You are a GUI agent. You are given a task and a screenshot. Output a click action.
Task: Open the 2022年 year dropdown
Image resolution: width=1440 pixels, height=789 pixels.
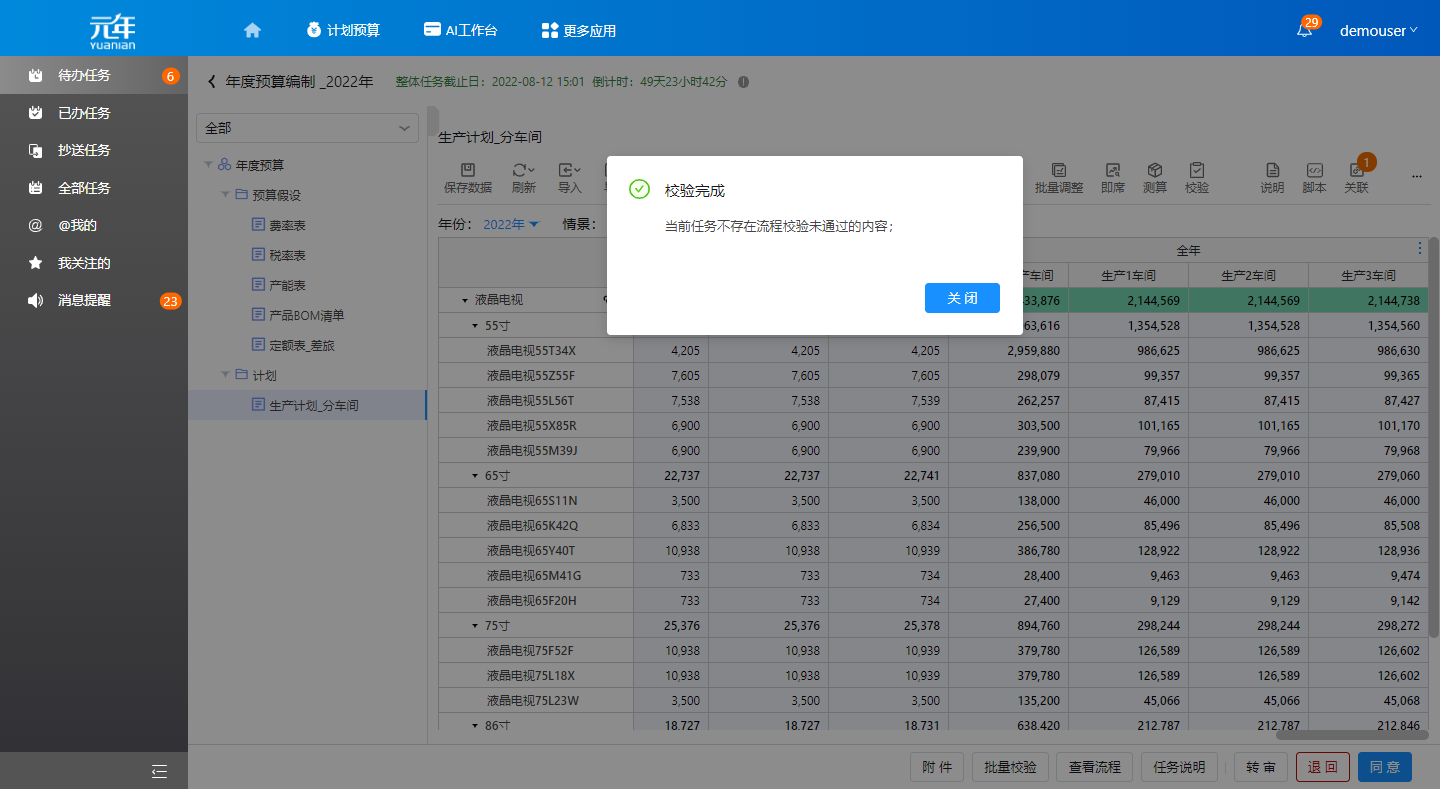pyautogui.click(x=511, y=224)
